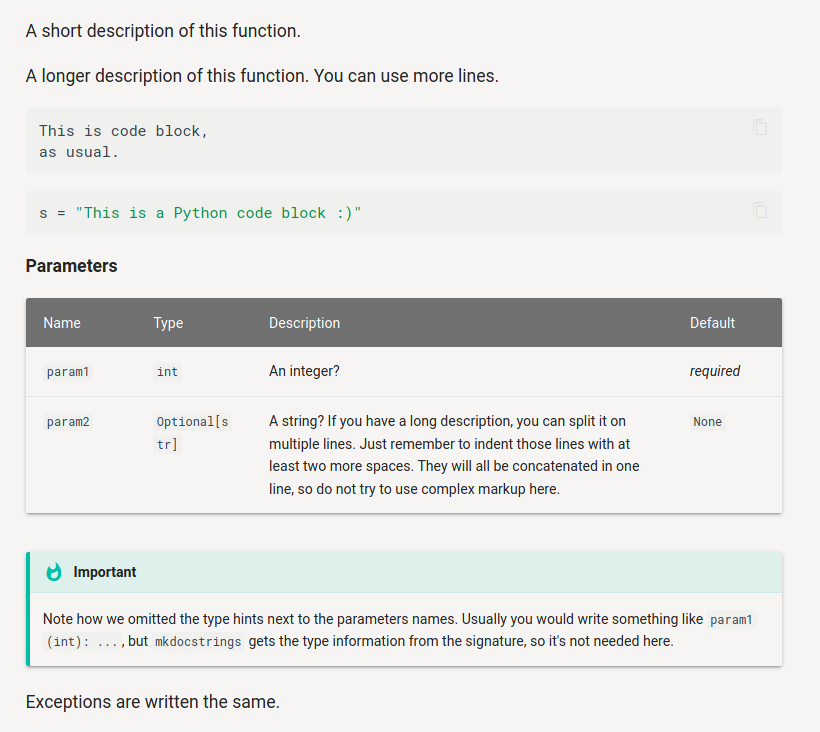Click the mkdocstrings inline code
The width and height of the screenshot is (820, 732).
[198, 642]
